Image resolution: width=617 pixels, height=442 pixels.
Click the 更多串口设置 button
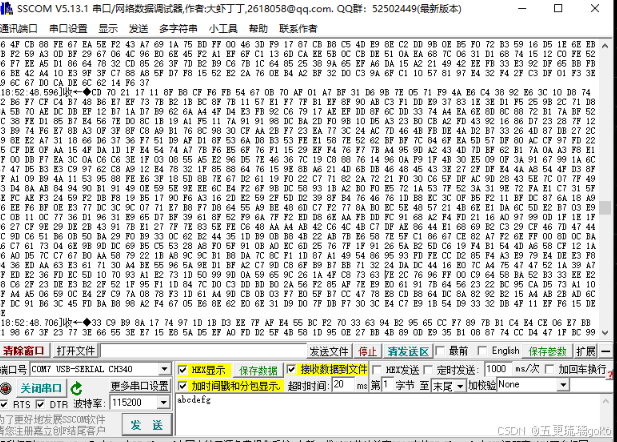(x=139, y=386)
